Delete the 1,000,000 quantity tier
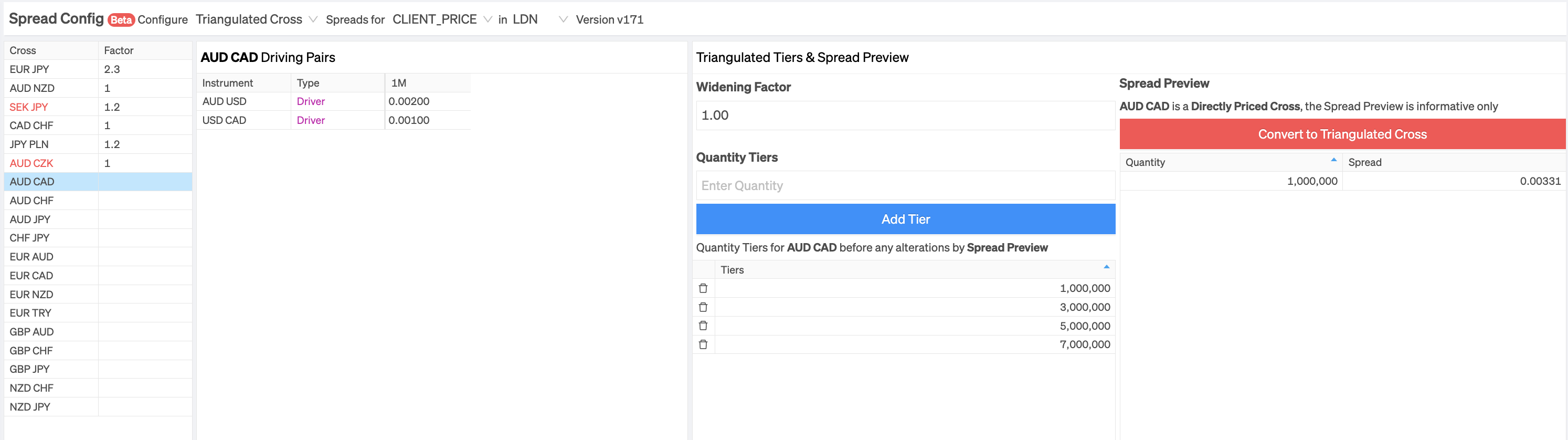Image resolution: width=1568 pixels, height=440 pixels. (x=703, y=288)
